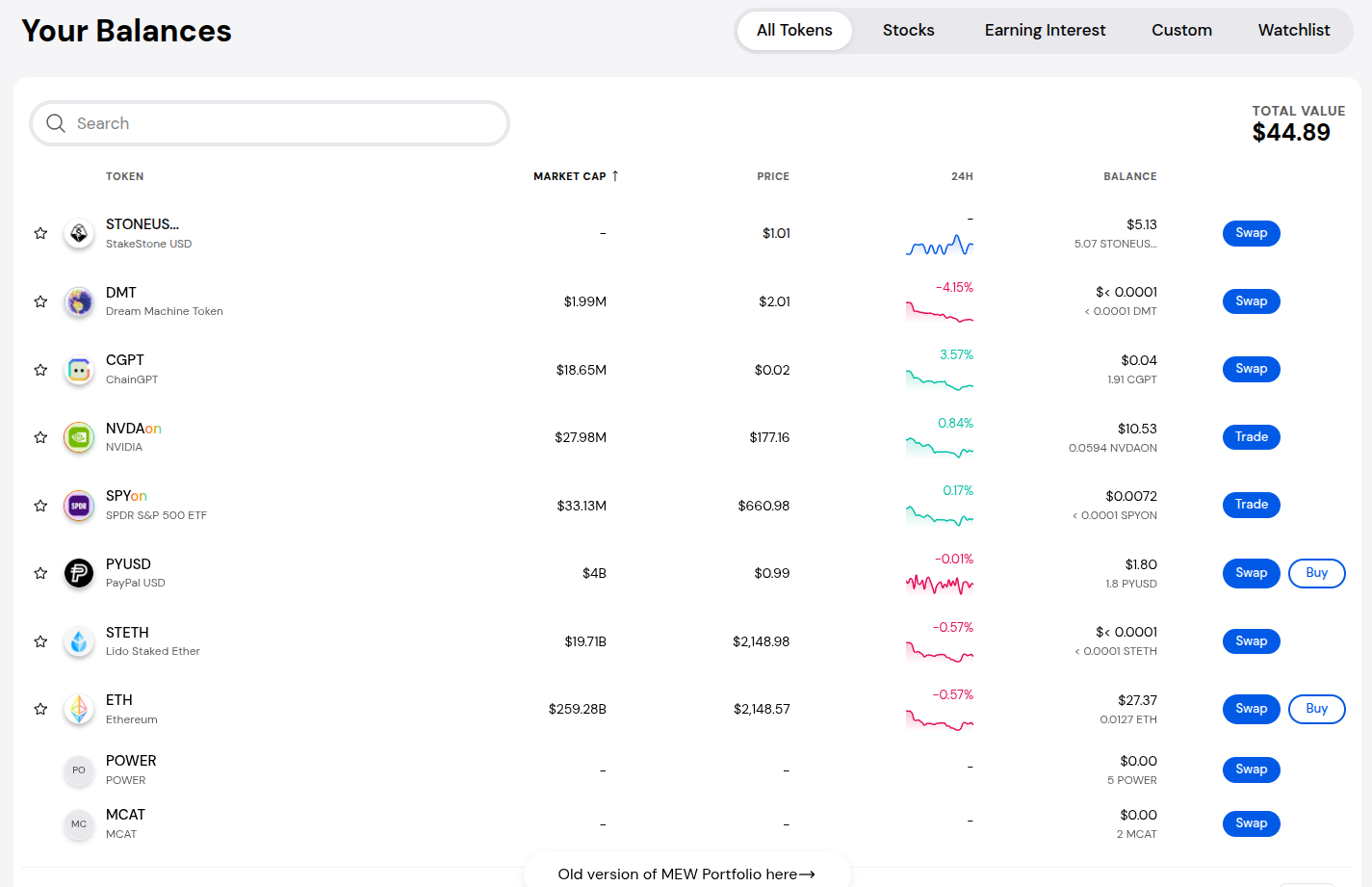Click Swap in STETH row
Screen dimensions: 1372x887
pos(1252,641)
